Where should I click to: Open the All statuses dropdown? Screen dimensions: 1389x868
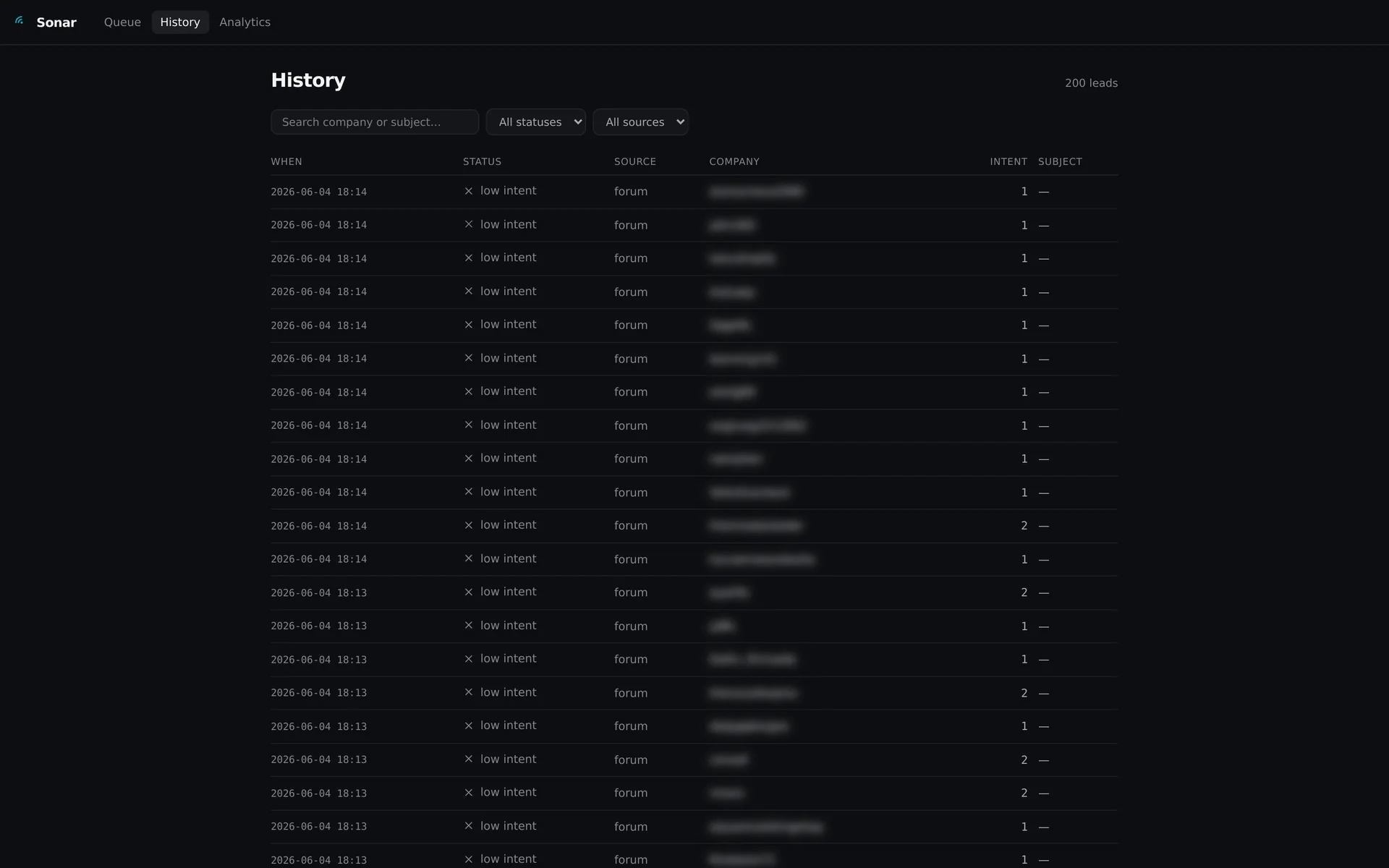[536, 122]
